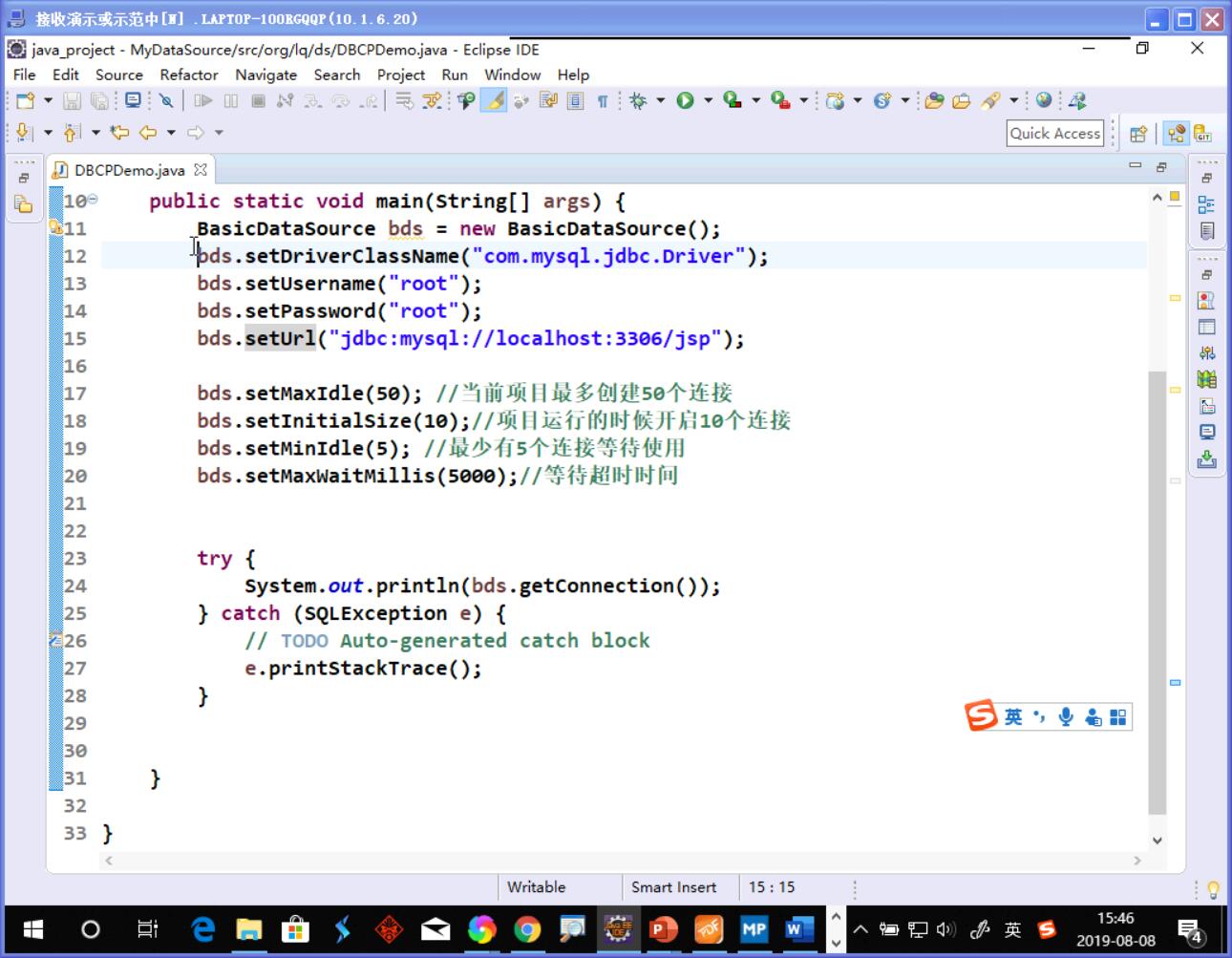The image size is (1232, 958).
Task: Click the Last Edit Location icon
Action: [x=119, y=132]
